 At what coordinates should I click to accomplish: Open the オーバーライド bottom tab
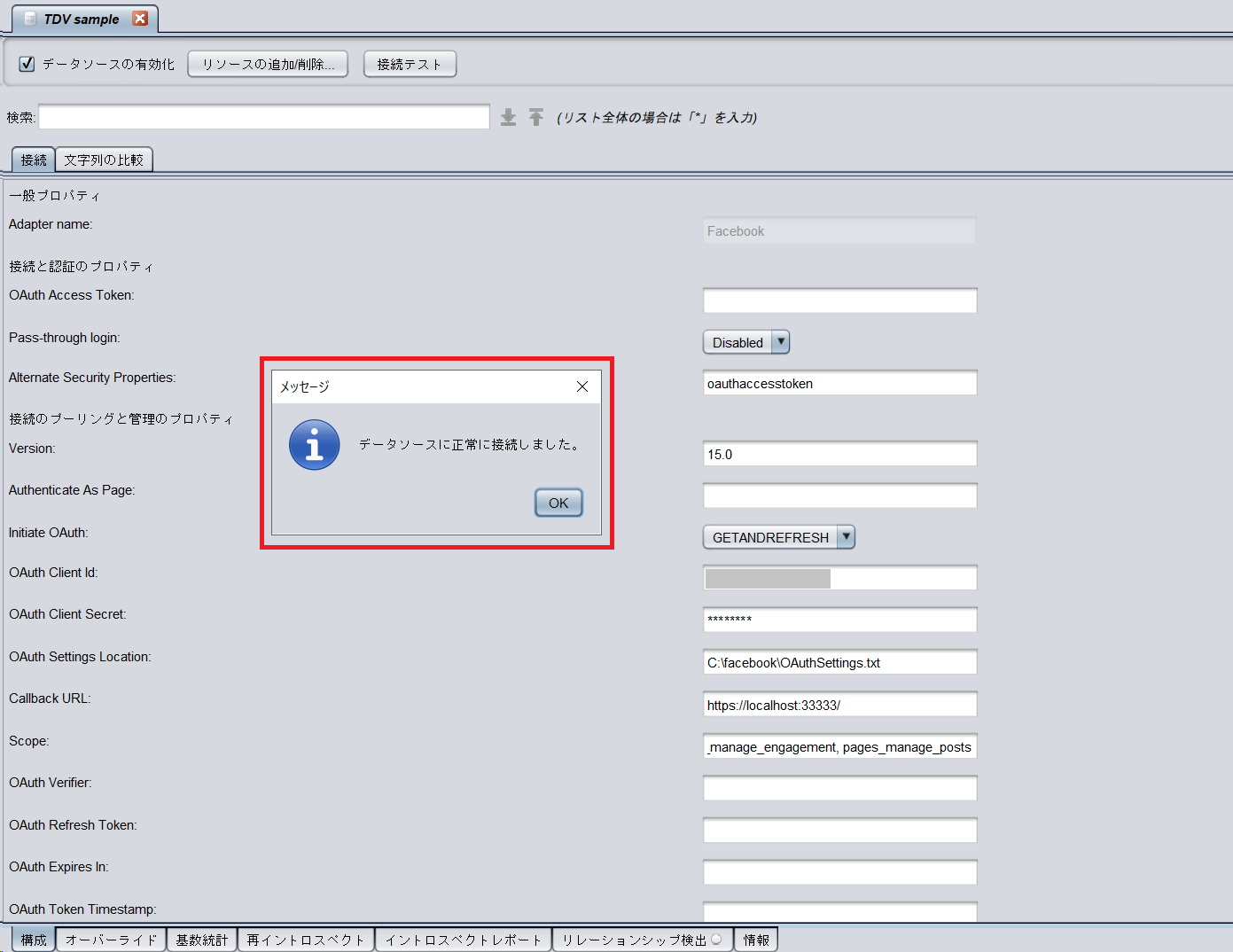pos(111,940)
